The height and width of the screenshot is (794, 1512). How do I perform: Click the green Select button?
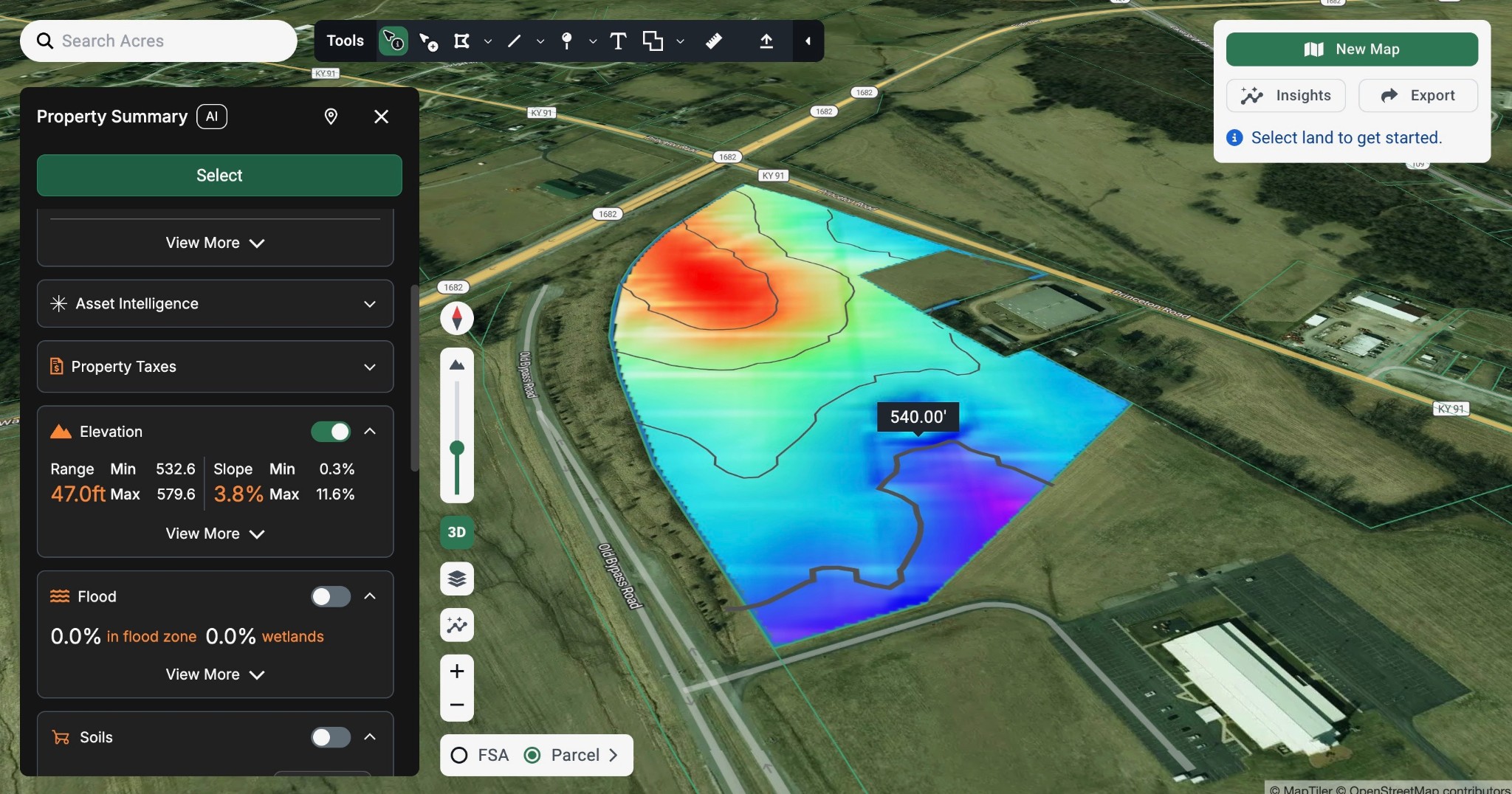(219, 175)
